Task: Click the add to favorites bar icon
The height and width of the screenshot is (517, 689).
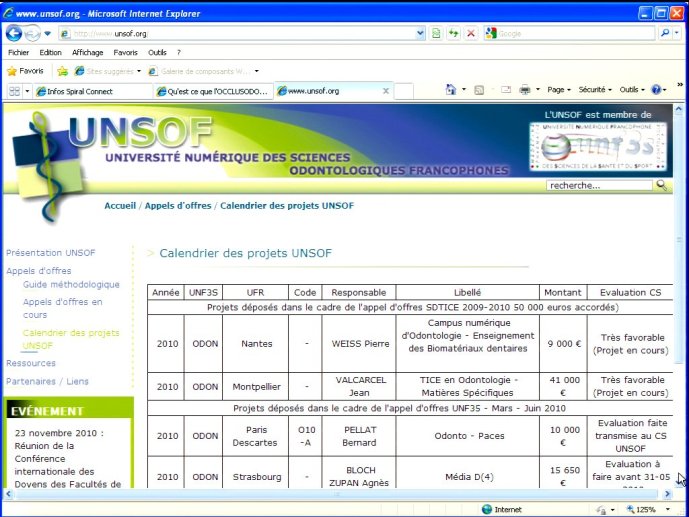Action: pos(62,71)
